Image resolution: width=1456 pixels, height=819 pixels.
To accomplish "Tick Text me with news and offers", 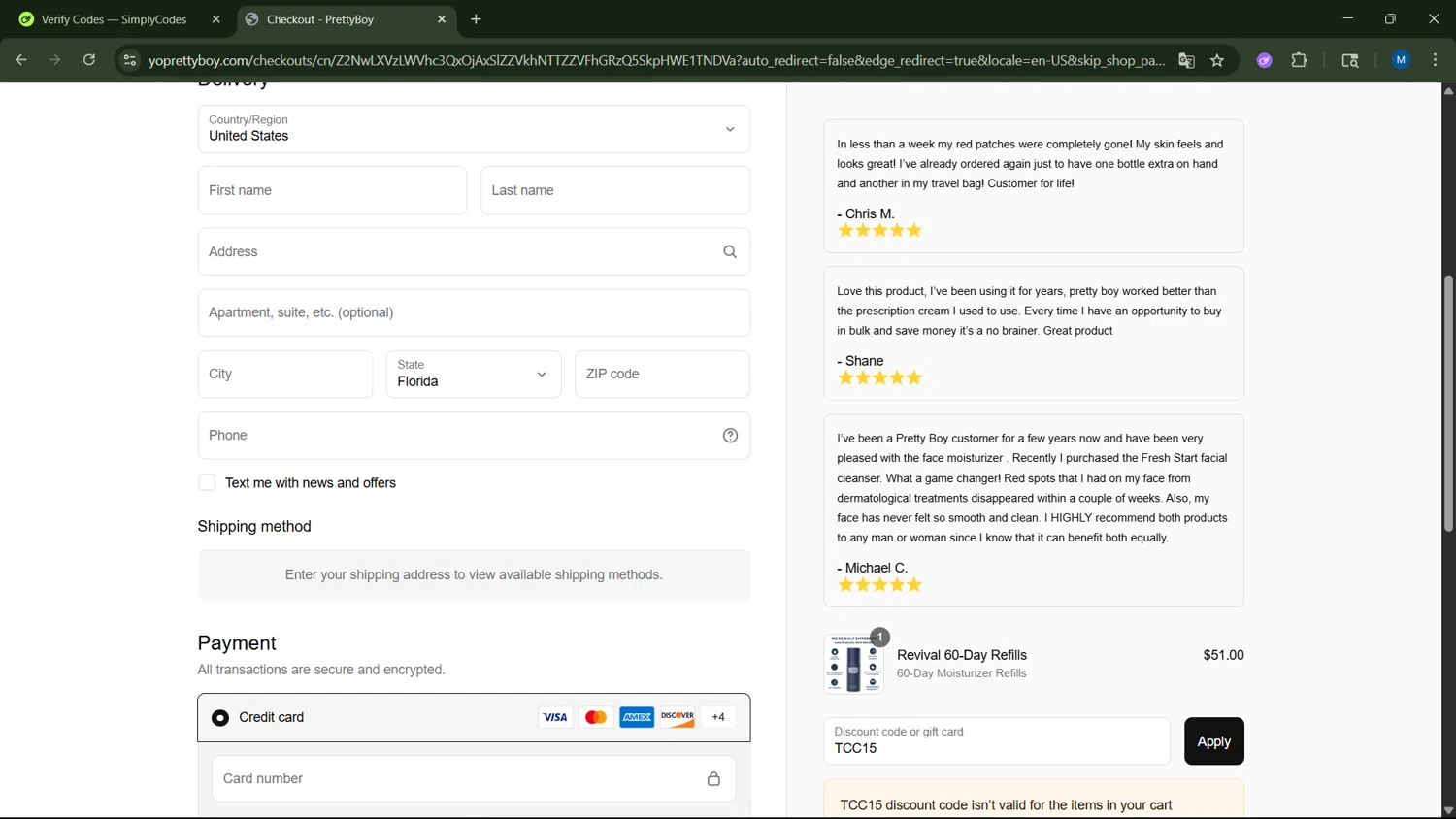I will pos(207,482).
